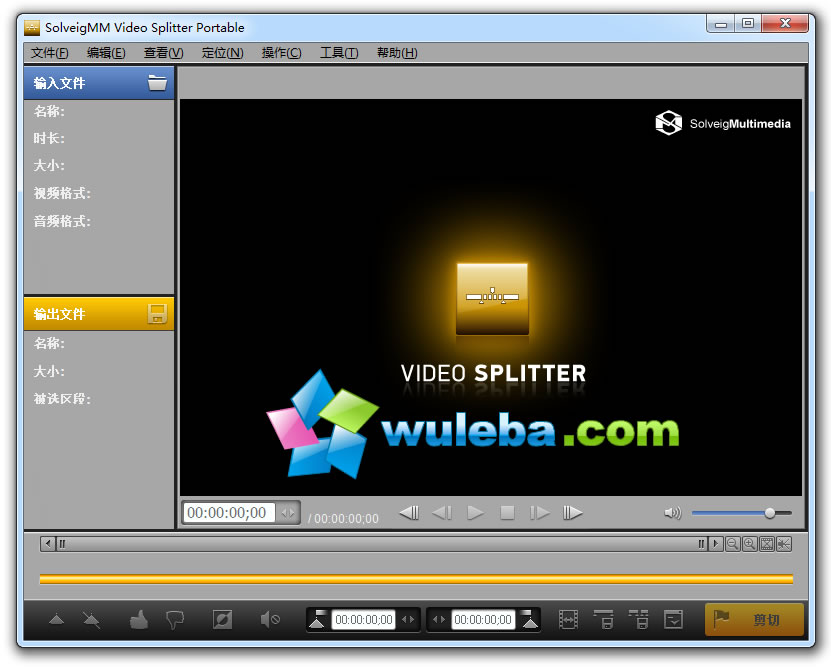The height and width of the screenshot is (667, 831).
Task: Keep selected fragment thumbs-up icon
Action: pos(139,619)
